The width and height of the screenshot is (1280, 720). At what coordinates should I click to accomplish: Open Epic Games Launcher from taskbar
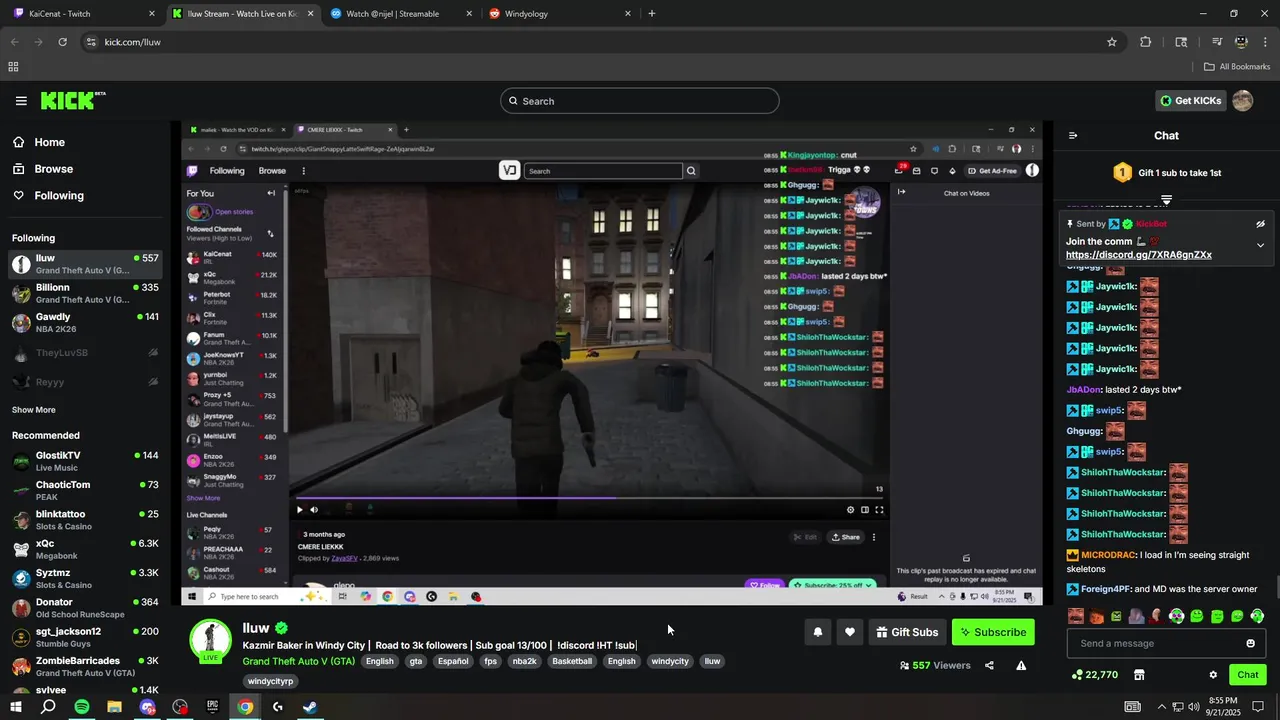[212, 707]
